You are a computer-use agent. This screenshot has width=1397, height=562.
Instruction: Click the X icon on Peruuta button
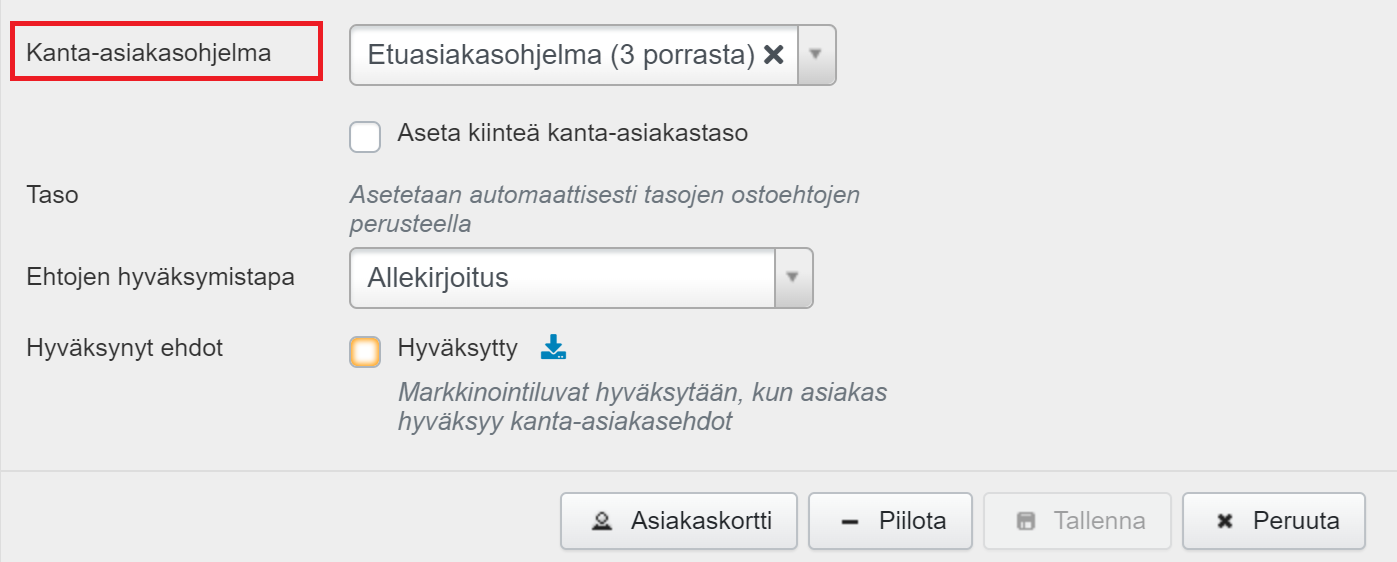point(1224,521)
